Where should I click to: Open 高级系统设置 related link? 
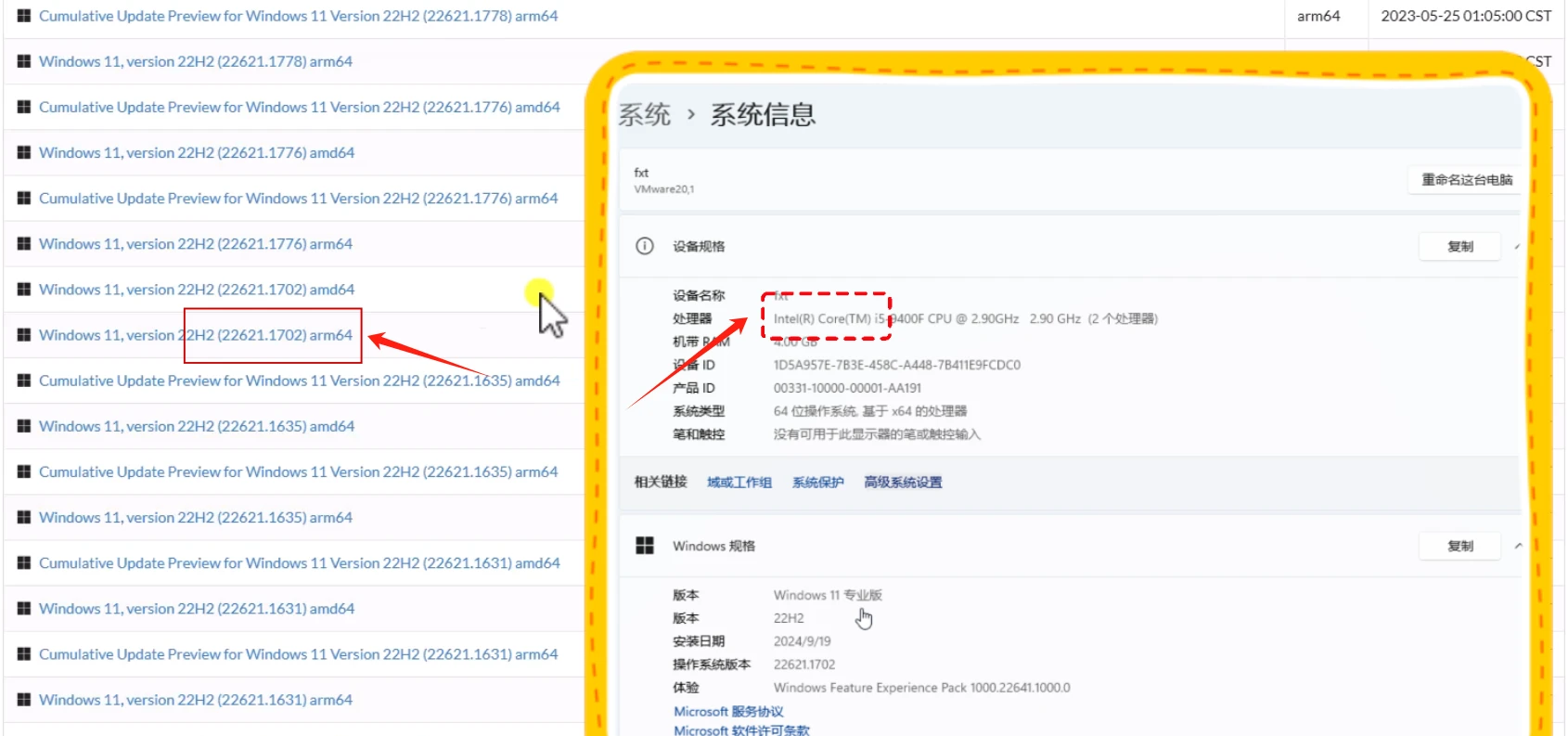[903, 482]
